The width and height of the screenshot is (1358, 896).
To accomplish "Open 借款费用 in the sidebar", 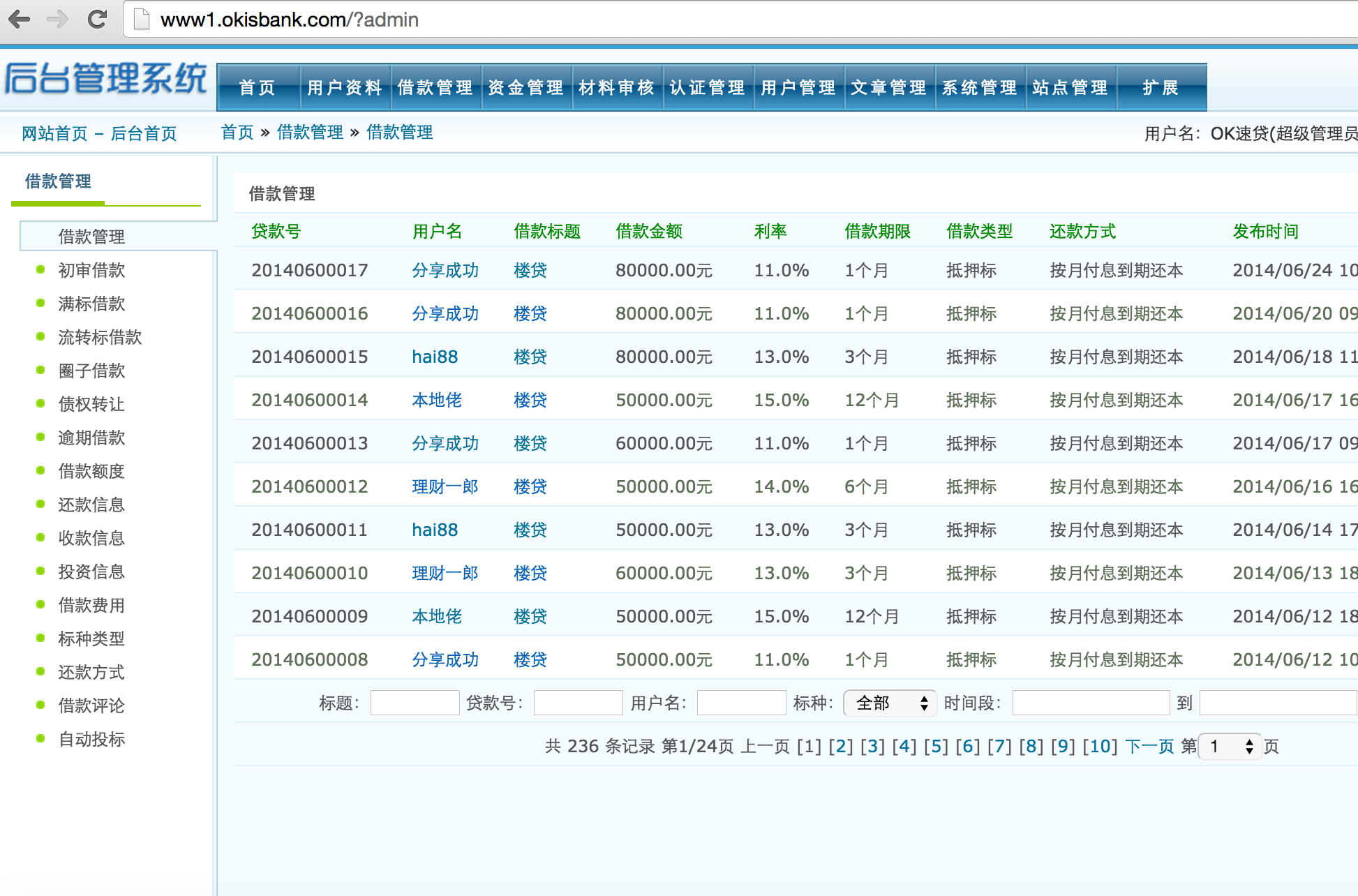I will 91,605.
